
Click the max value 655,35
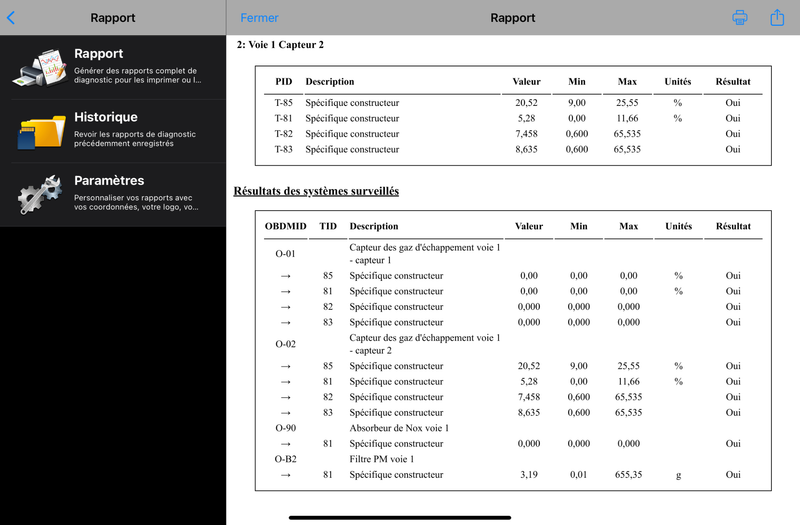(628, 474)
